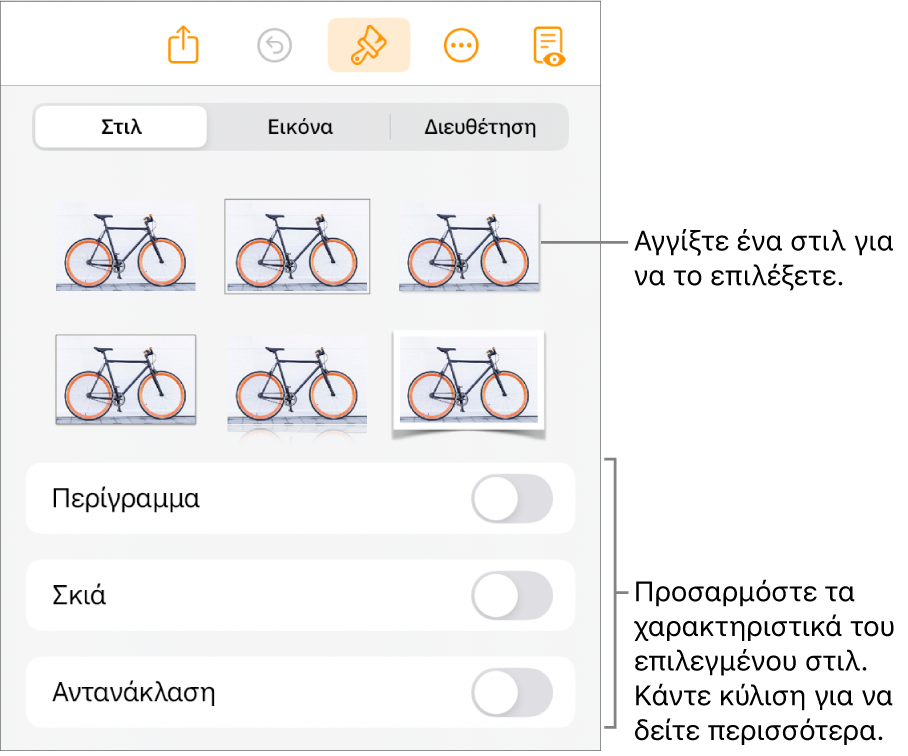The width and height of the screenshot is (908, 756).
Task: Select the plain no-border bicycle style
Action: [x=126, y=246]
